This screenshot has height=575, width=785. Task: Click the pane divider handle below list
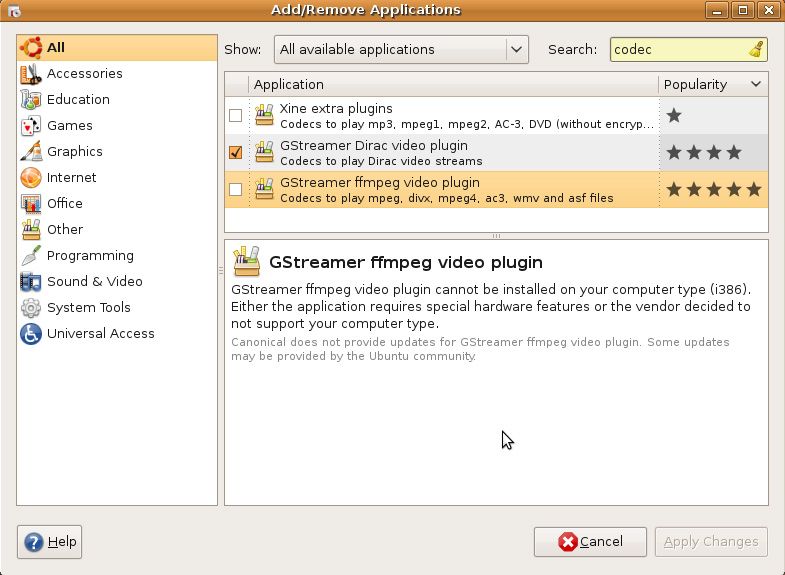496,236
